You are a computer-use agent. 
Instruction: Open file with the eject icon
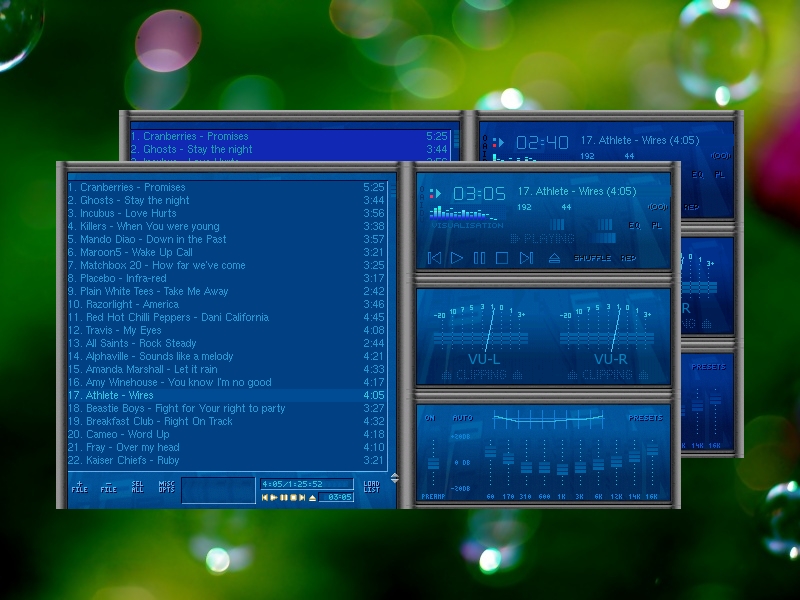(x=554, y=259)
